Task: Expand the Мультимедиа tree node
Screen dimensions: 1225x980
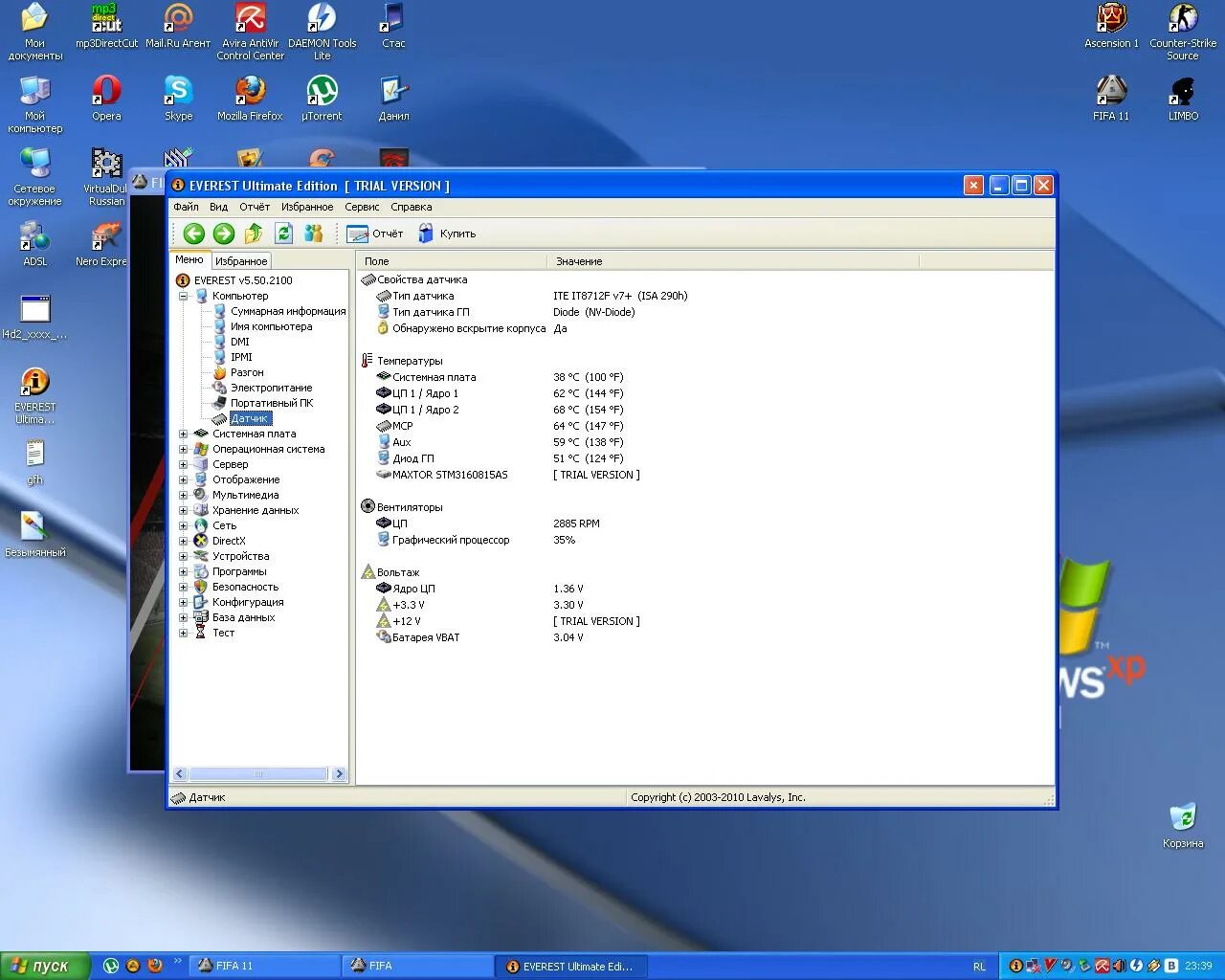Action: coord(184,495)
